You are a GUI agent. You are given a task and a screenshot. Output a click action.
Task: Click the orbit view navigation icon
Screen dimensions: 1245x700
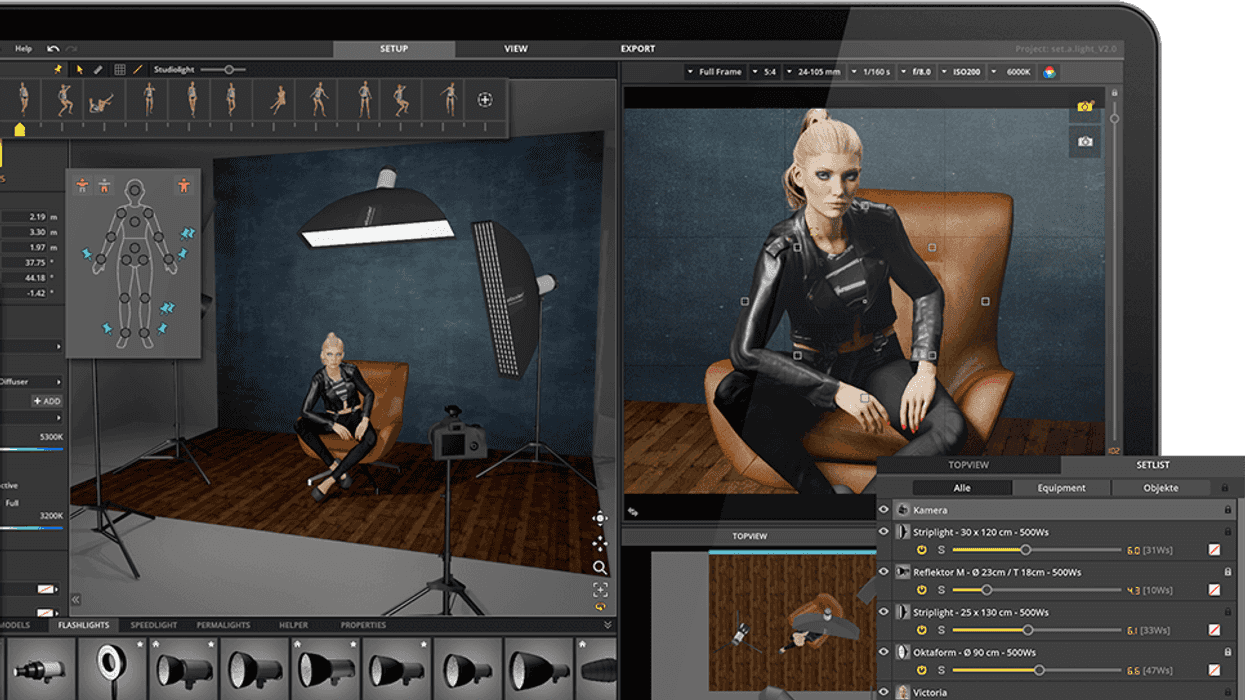tap(600, 518)
